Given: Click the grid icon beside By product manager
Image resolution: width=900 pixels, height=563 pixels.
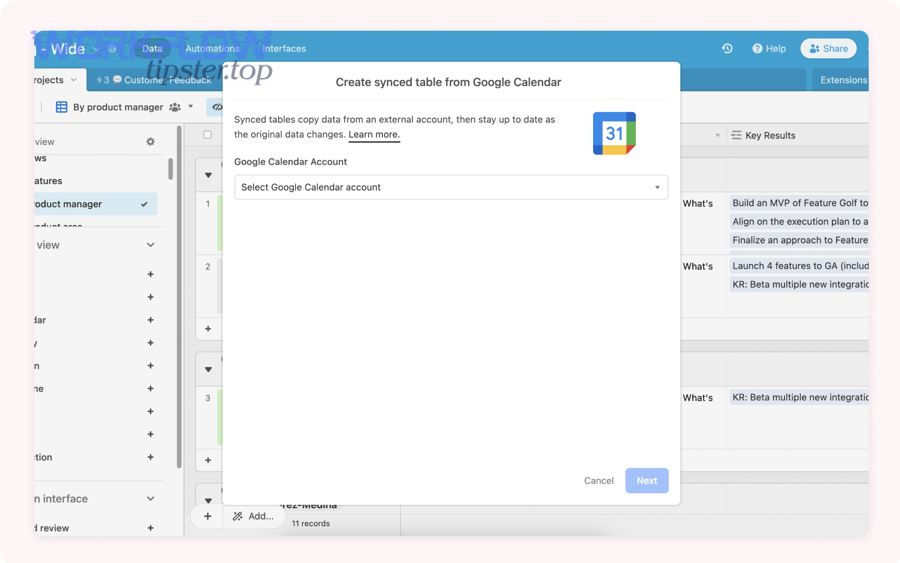Looking at the screenshot, I should pyautogui.click(x=61, y=107).
